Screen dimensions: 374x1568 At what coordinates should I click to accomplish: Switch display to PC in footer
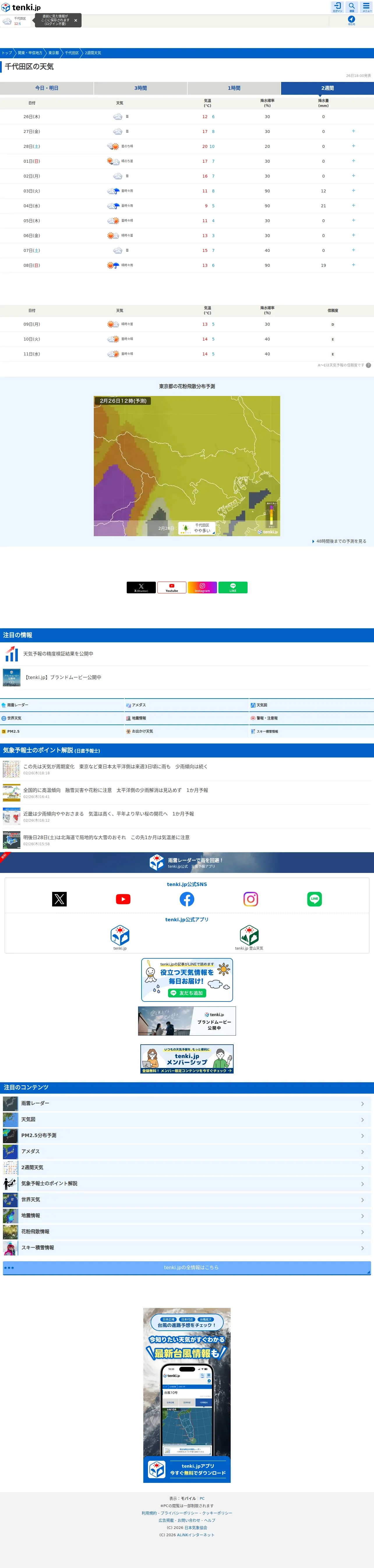coord(202,1499)
